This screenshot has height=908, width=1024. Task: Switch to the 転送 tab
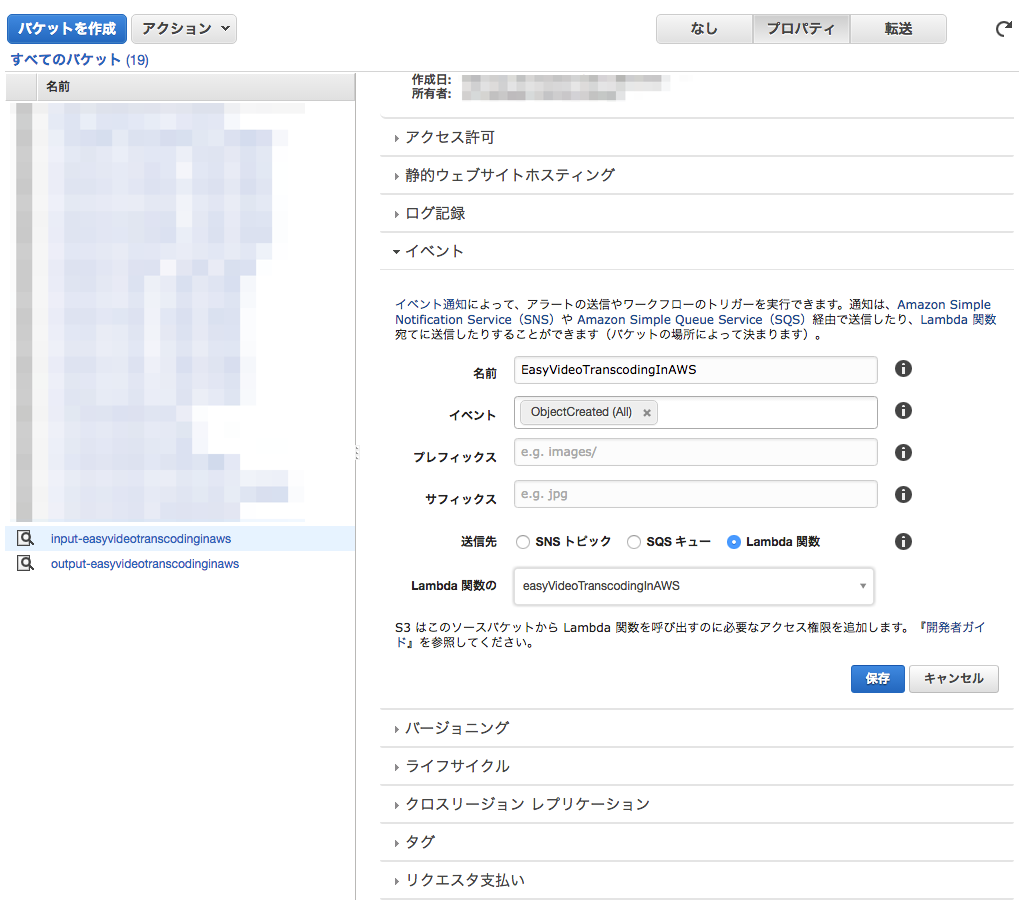coord(897,29)
